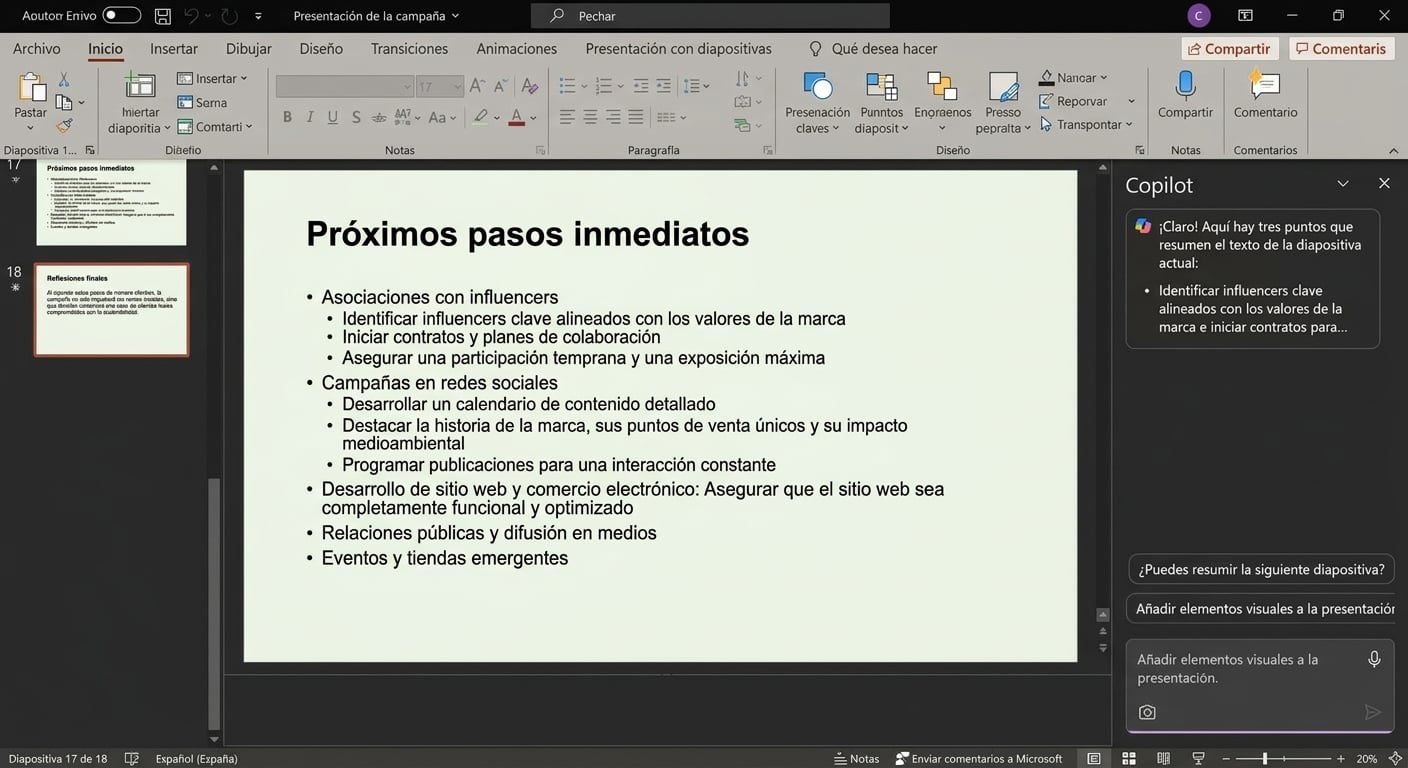Click the zoom slider in status bar
Viewport: 1408px width, 768px height.
tap(1281, 758)
